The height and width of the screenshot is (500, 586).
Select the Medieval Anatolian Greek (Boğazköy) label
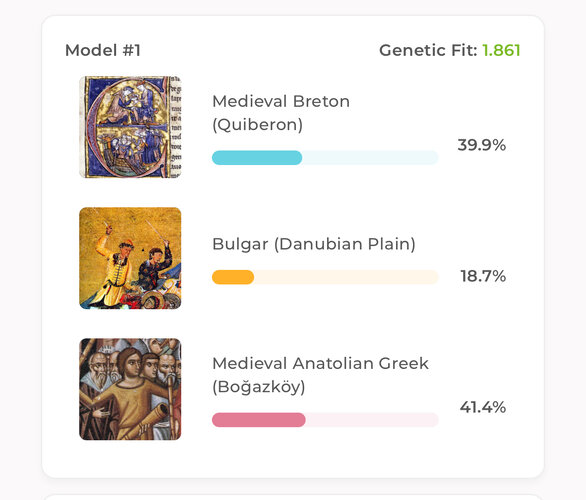click(x=321, y=375)
